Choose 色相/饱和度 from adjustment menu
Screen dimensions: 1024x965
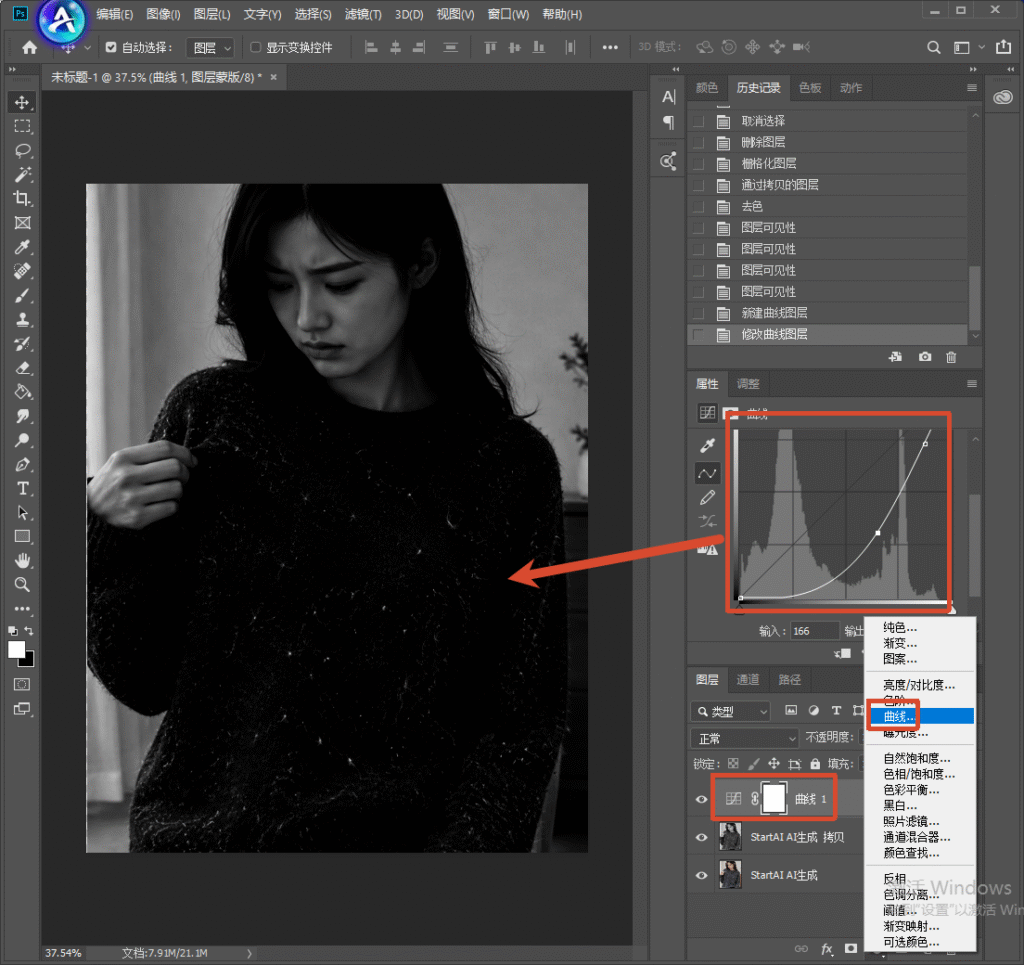coord(919,774)
